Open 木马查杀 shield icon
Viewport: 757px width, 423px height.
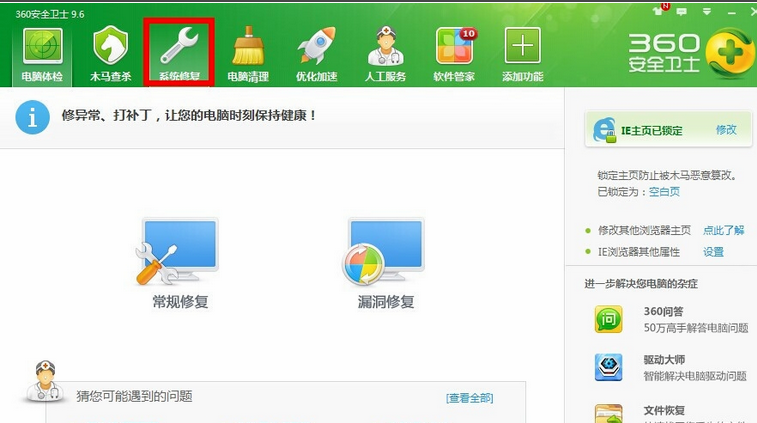point(111,45)
